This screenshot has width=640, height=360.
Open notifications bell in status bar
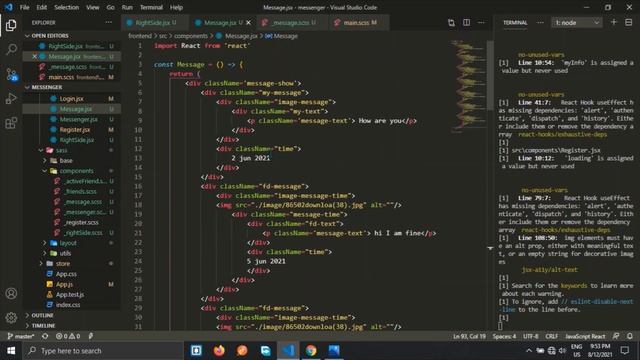click(630, 336)
